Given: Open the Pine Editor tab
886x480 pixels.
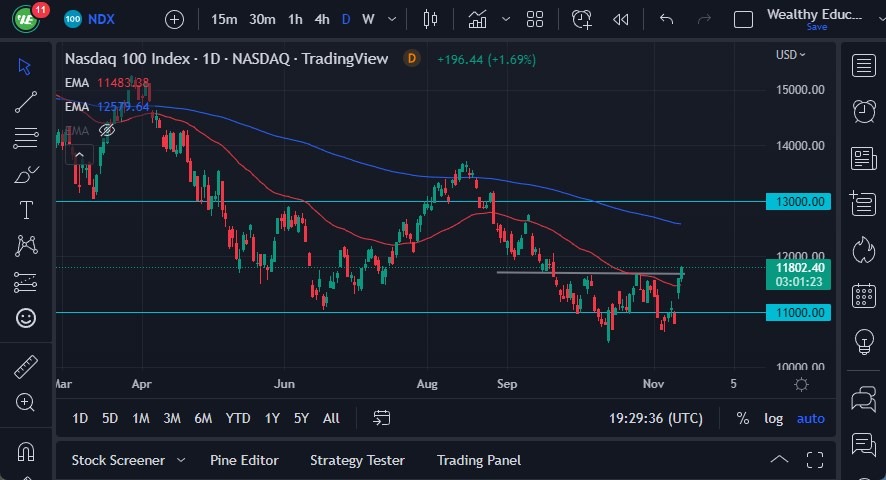Looking at the screenshot, I should [244, 460].
